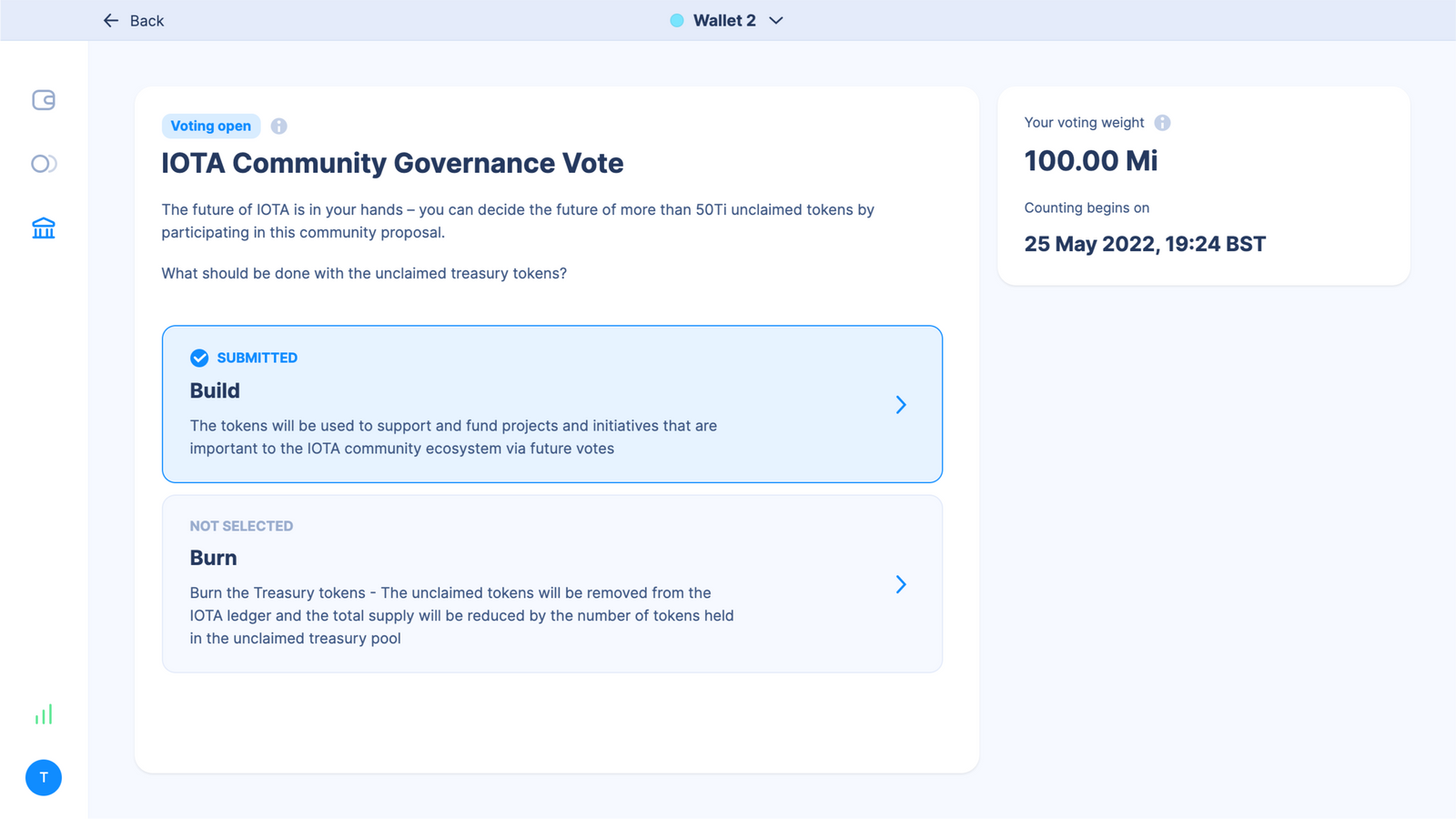Click the 'future of IOTA' intro paragraph
The height and width of the screenshot is (819, 1456).
pyautogui.click(x=518, y=221)
